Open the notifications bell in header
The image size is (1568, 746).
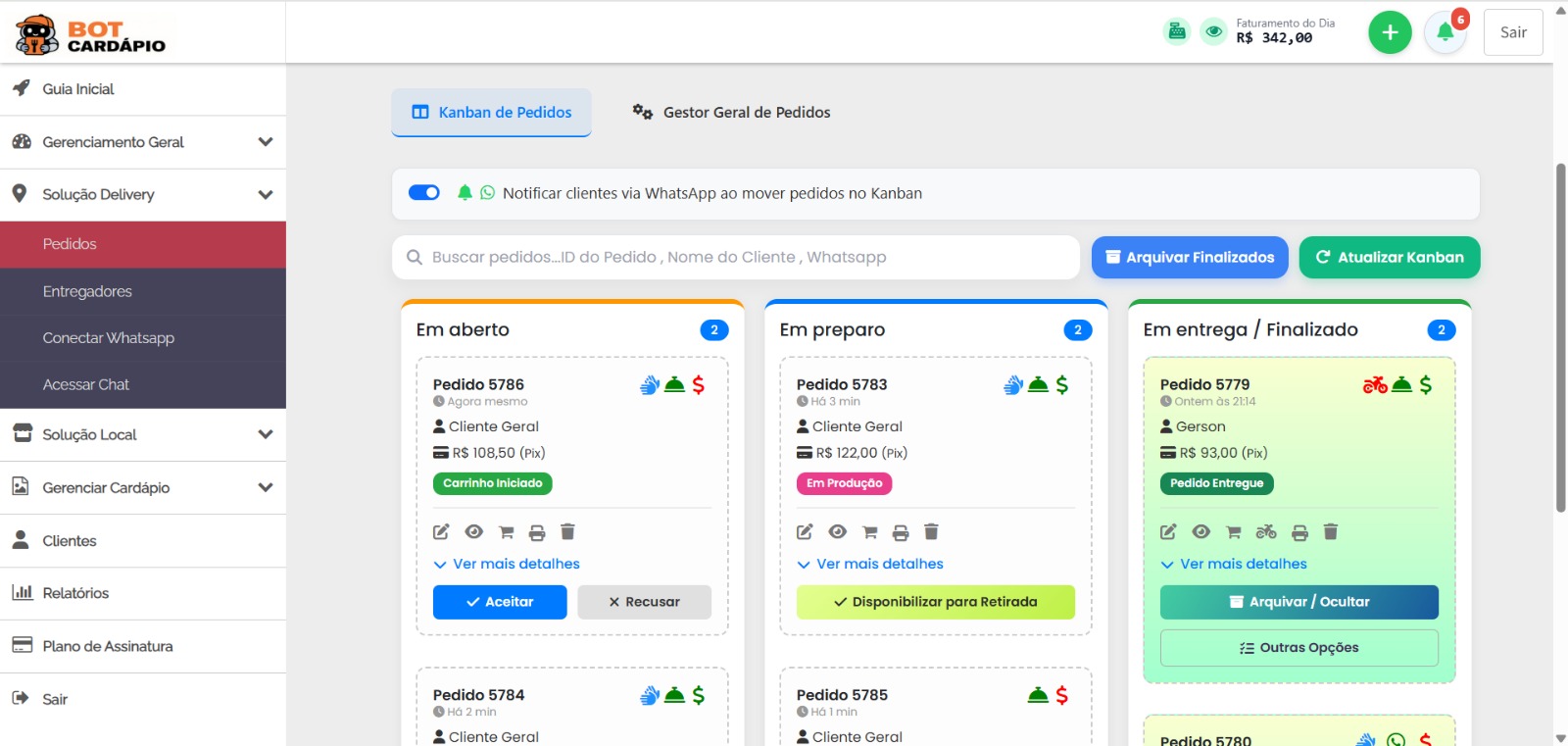(1445, 32)
